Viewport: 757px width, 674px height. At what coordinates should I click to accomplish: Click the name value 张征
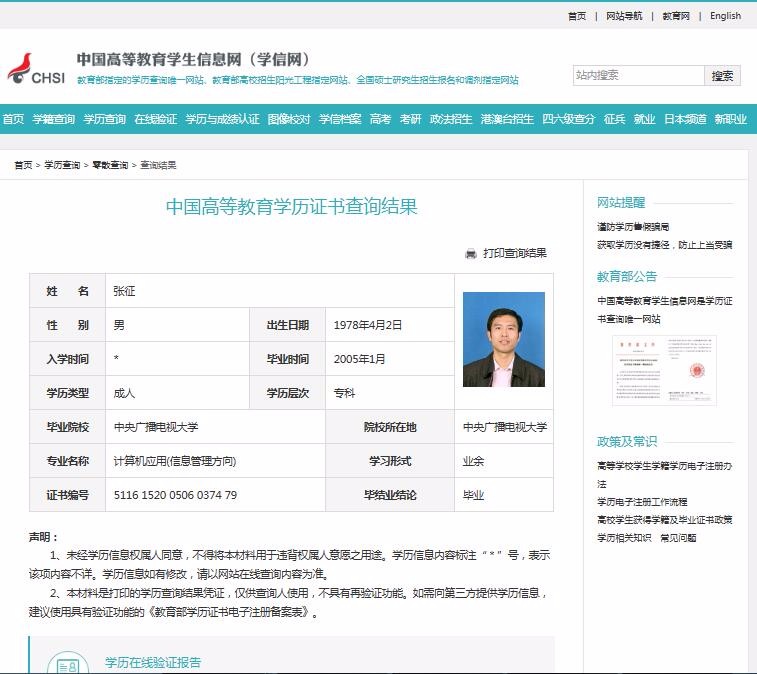coord(125,291)
